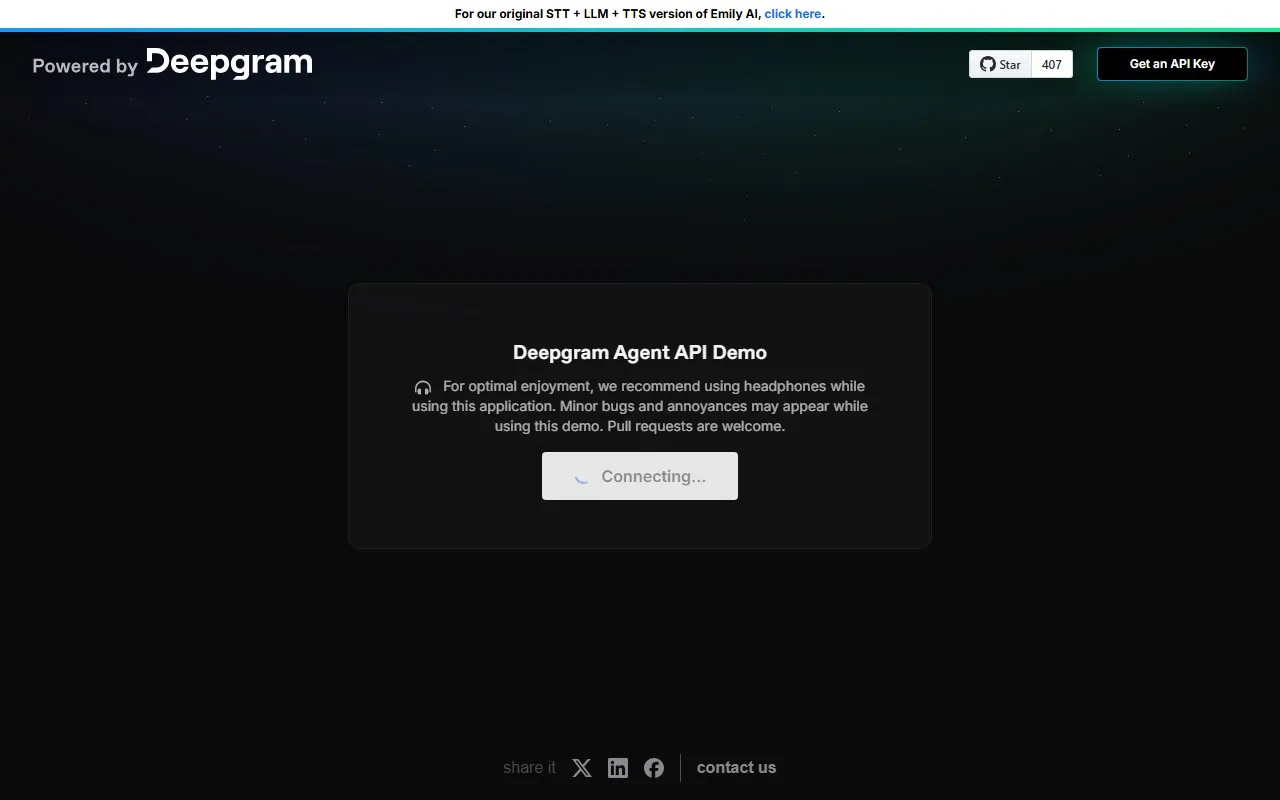1280x800 pixels.
Task: Click the Get an API Key button
Action: tap(1171, 63)
